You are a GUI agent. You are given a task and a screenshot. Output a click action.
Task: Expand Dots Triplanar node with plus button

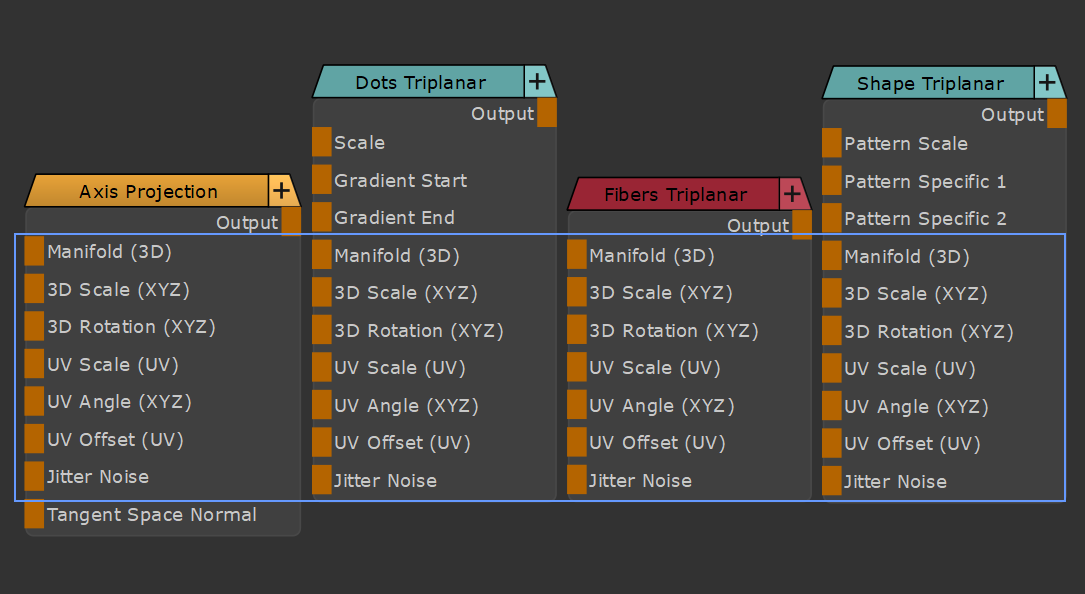(x=537, y=81)
